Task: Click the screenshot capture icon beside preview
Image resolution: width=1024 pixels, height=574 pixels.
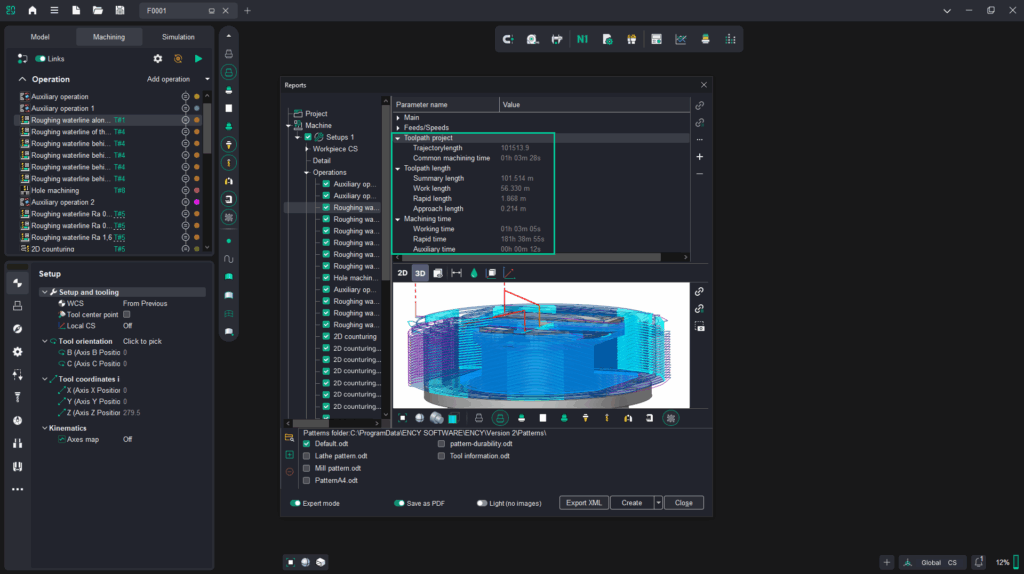Action: click(x=699, y=327)
